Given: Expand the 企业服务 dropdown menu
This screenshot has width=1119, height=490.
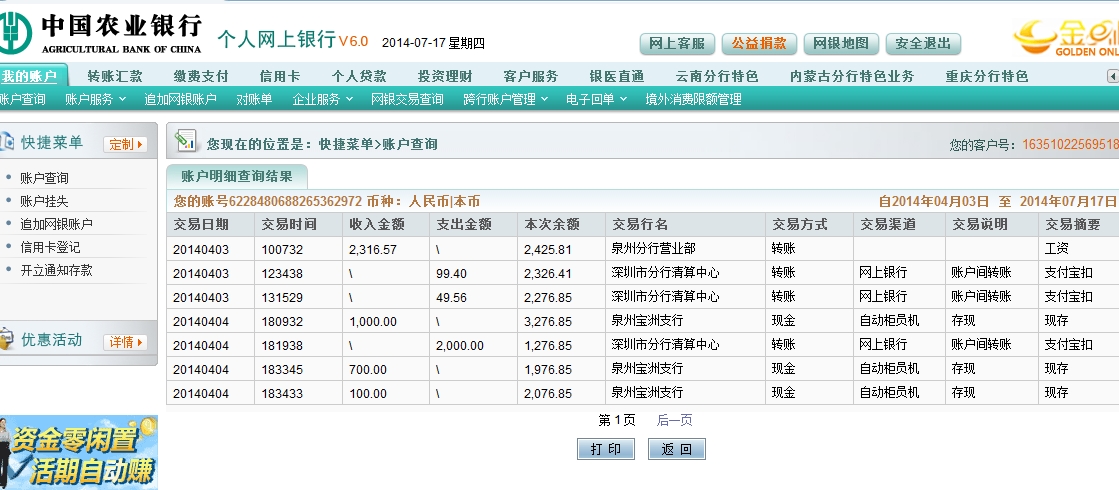Looking at the screenshot, I should click(322, 99).
